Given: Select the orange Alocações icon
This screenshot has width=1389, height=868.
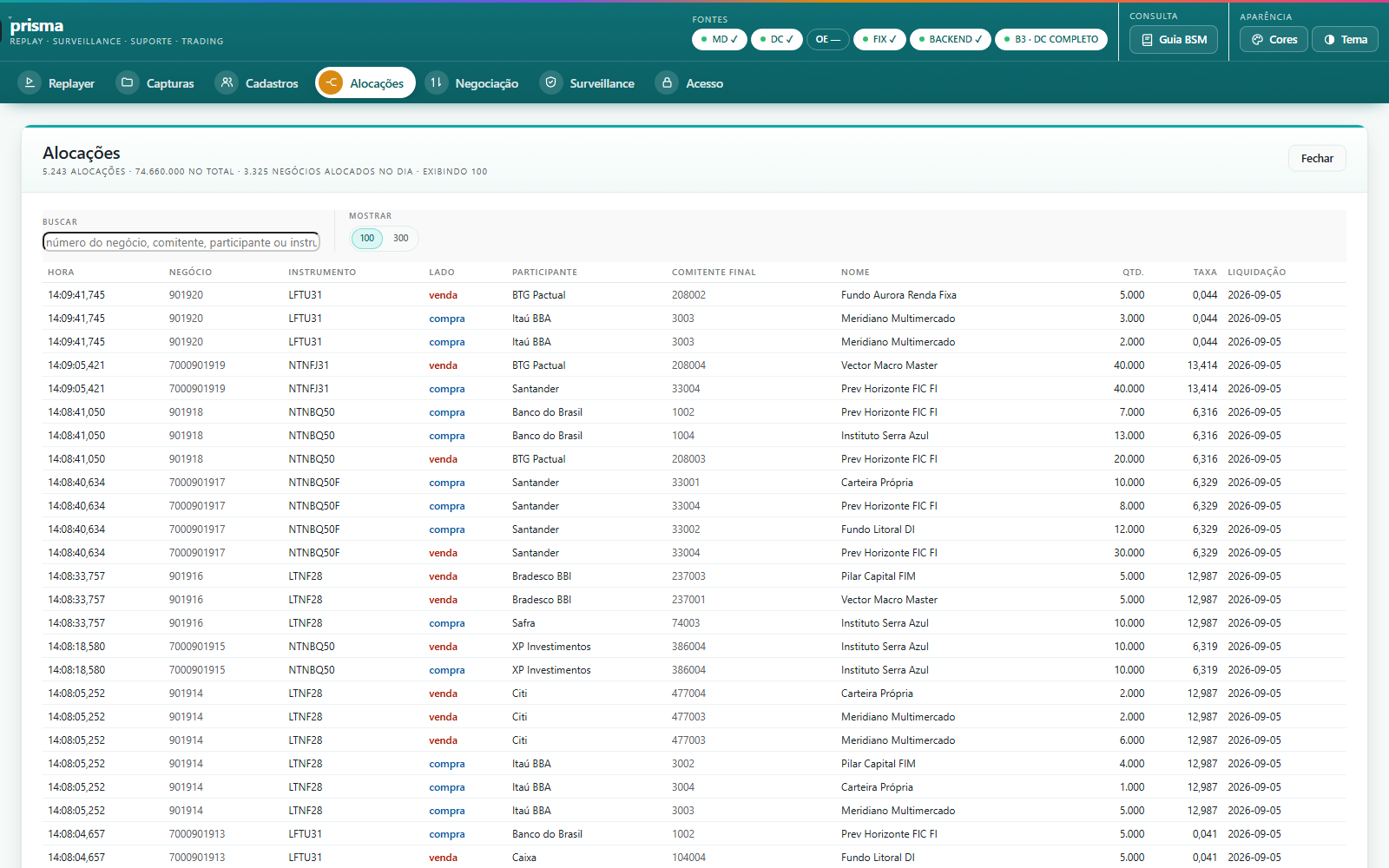Looking at the screenshot, I should click(x=331, y=82).
